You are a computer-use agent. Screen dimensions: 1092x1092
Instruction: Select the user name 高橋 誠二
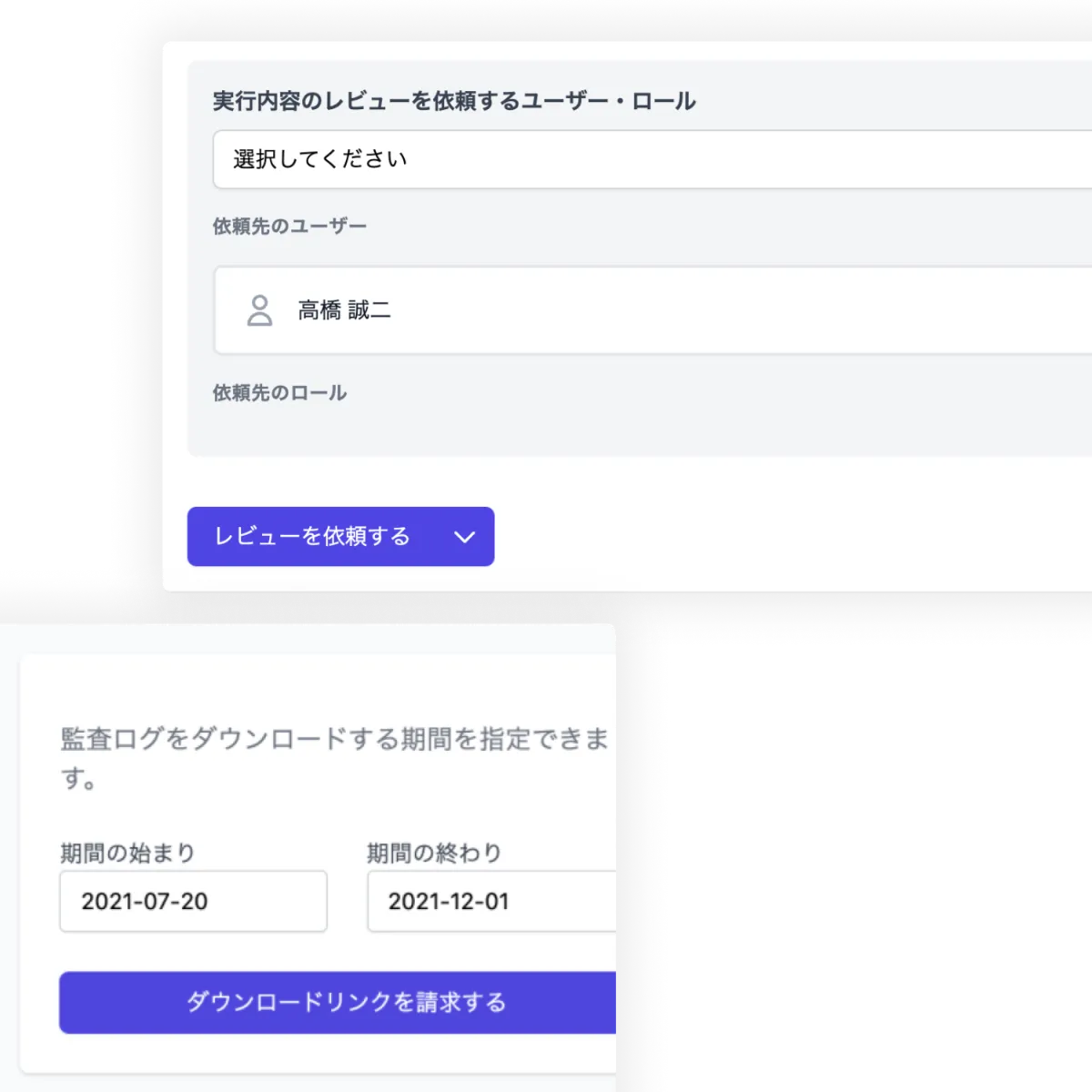tap(345, 310)
